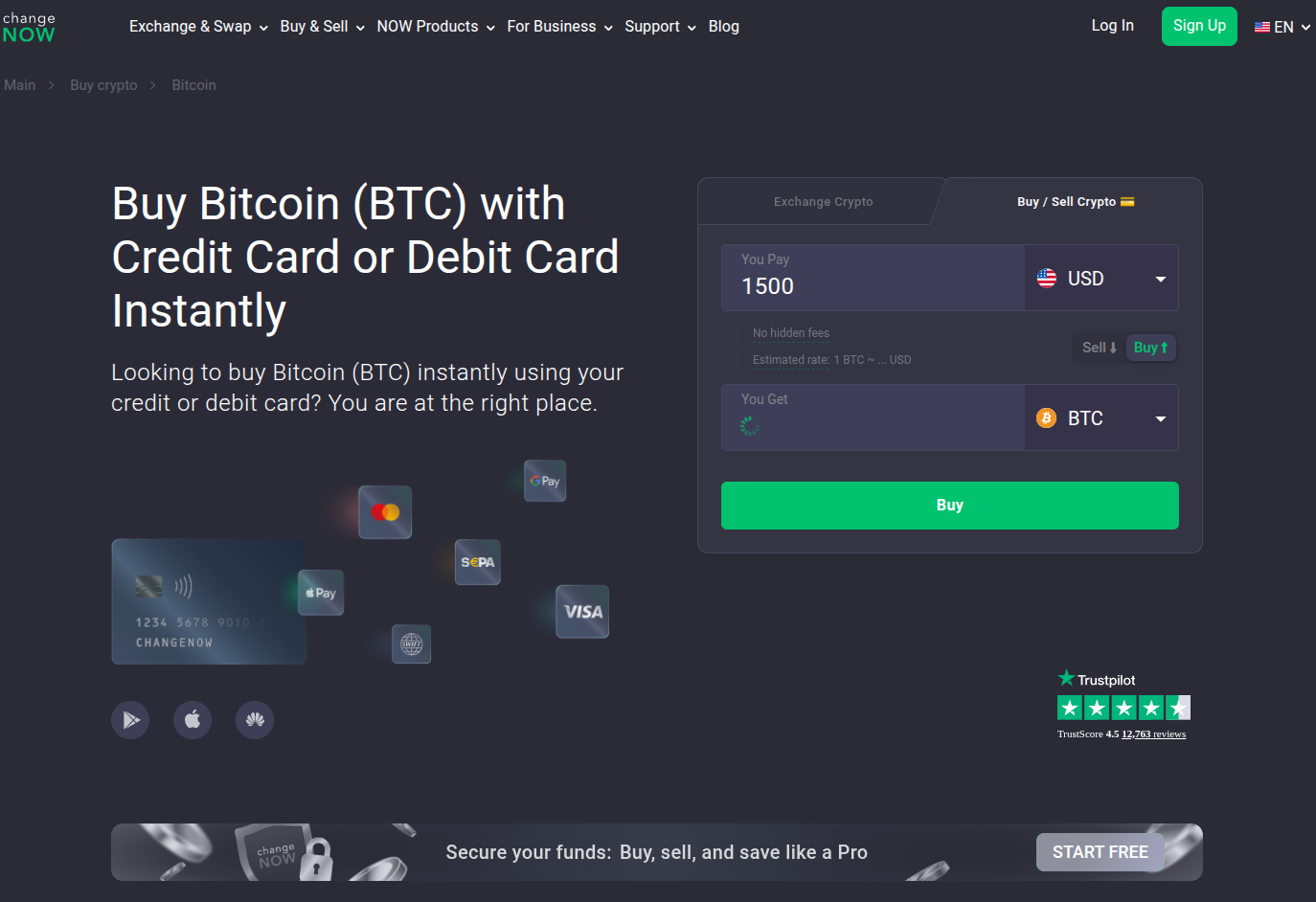
Task: Click the START FREE banner button
Action: 1100,852
